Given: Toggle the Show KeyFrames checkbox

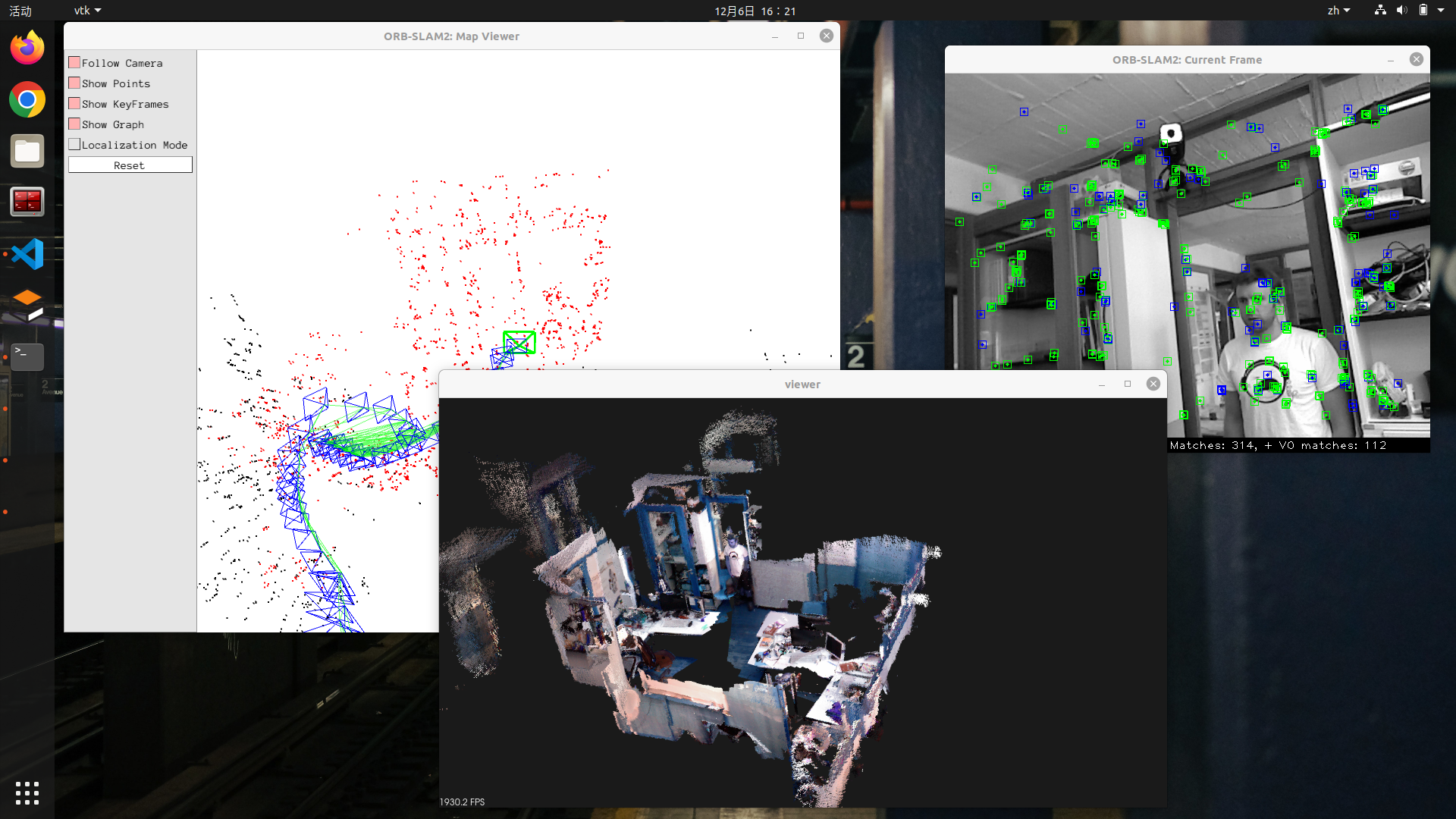Looking at the screenshot, I should click(x=74, y=104).
